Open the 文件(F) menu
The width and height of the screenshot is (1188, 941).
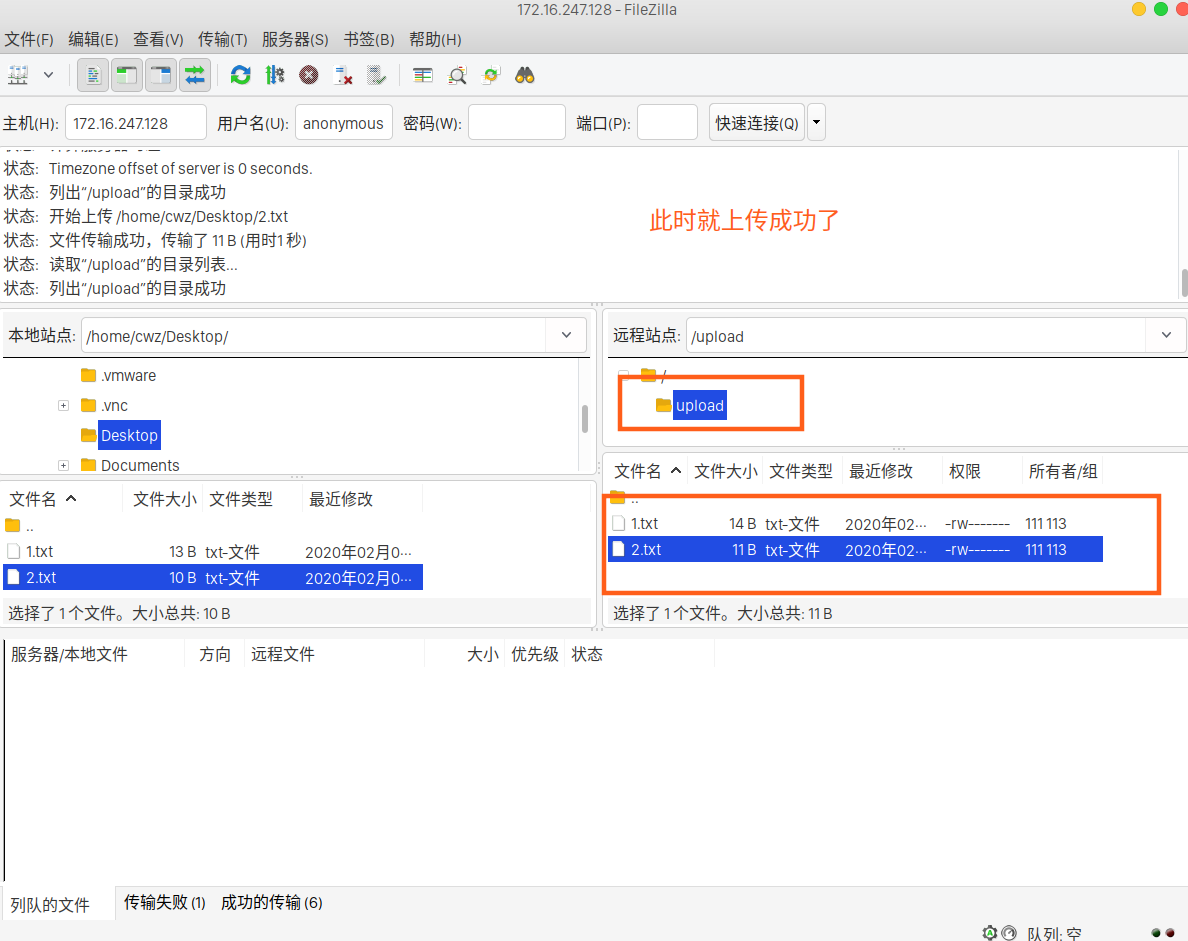tap(29, 39)
